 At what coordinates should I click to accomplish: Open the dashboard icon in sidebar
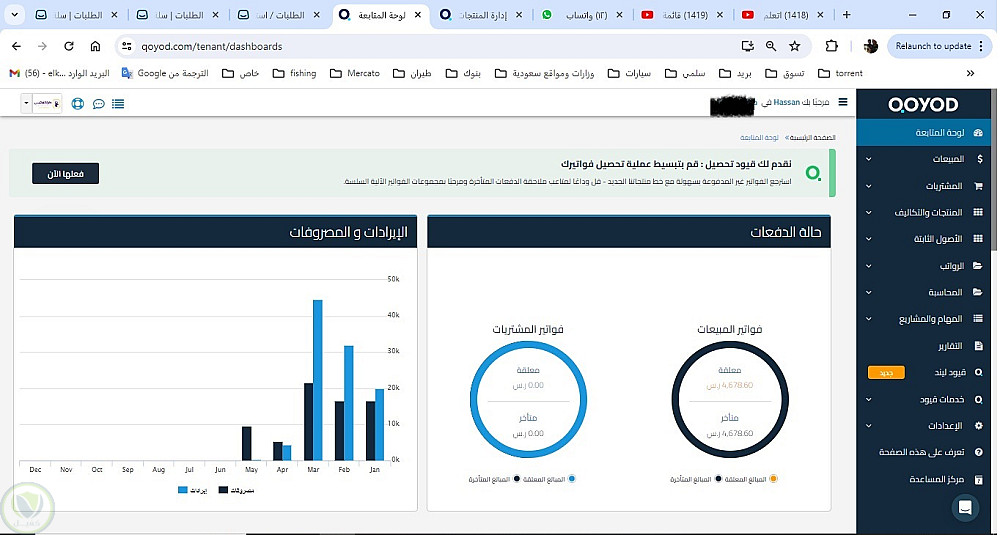point(978,133)
